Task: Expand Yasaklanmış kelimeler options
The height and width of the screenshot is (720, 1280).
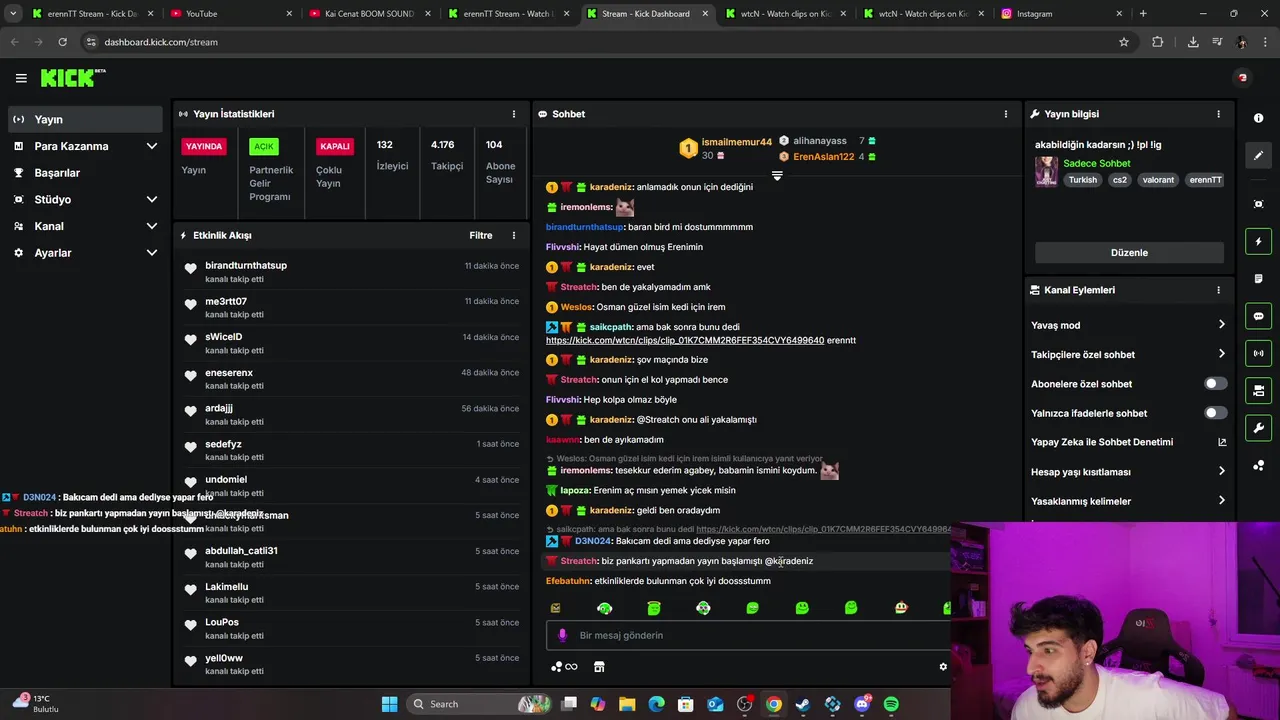Action: (x=1127, y=501)
